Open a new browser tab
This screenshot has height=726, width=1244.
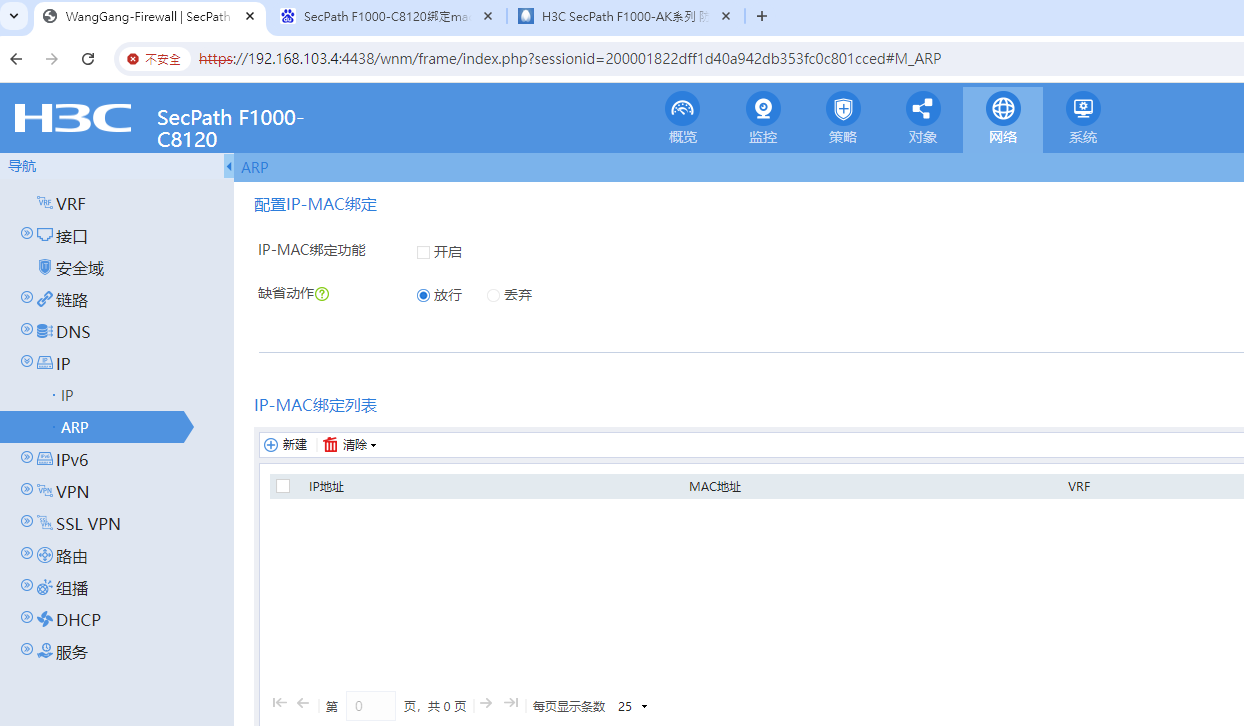(762, 16)
